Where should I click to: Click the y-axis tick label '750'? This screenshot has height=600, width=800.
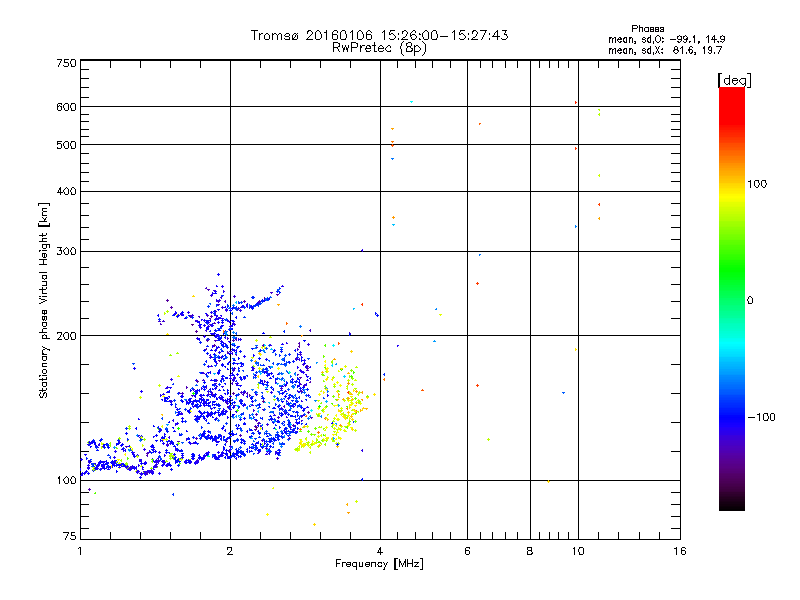[x=67, y=63]
